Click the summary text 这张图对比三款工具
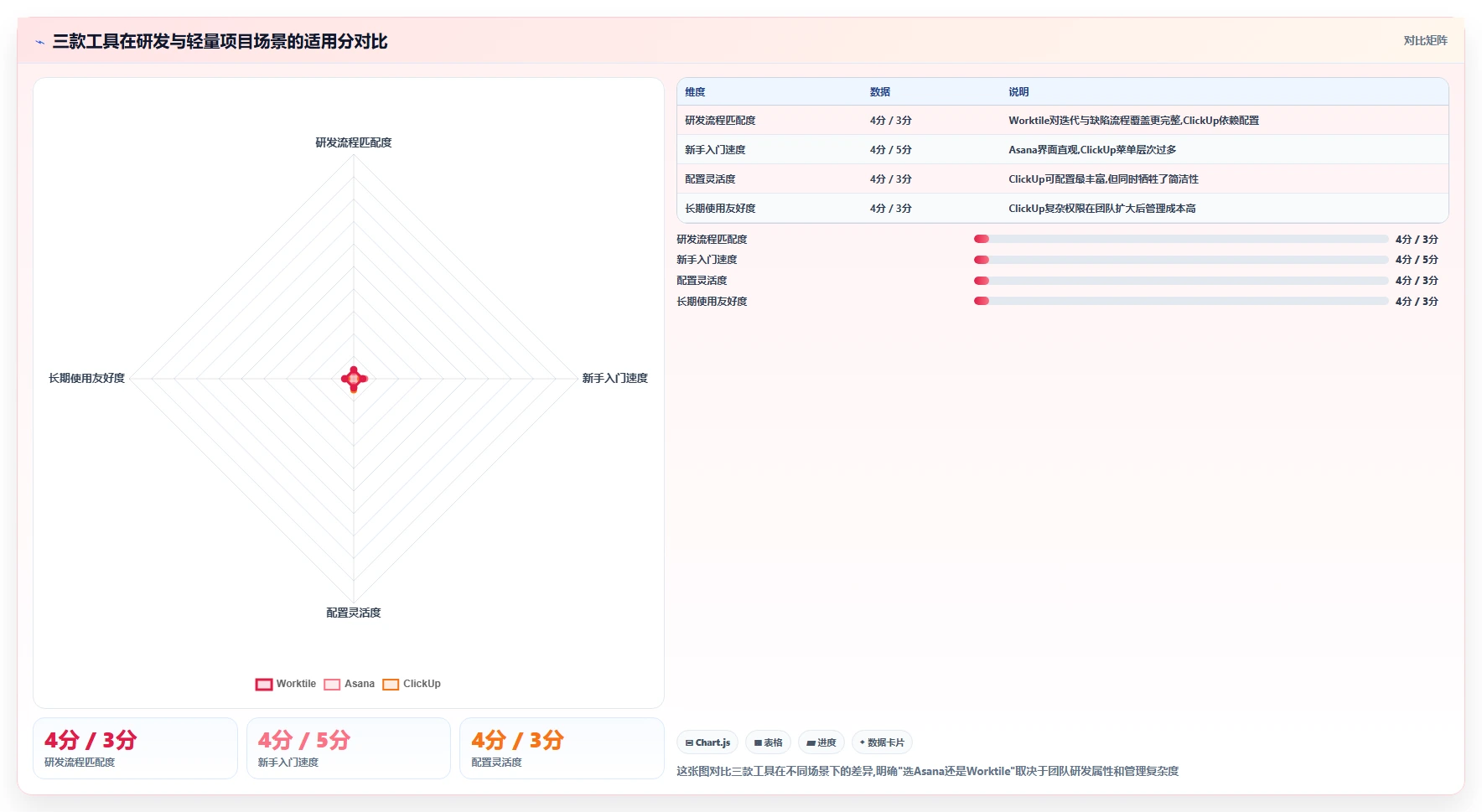The image size is (1482, 812). click(927, 772)
